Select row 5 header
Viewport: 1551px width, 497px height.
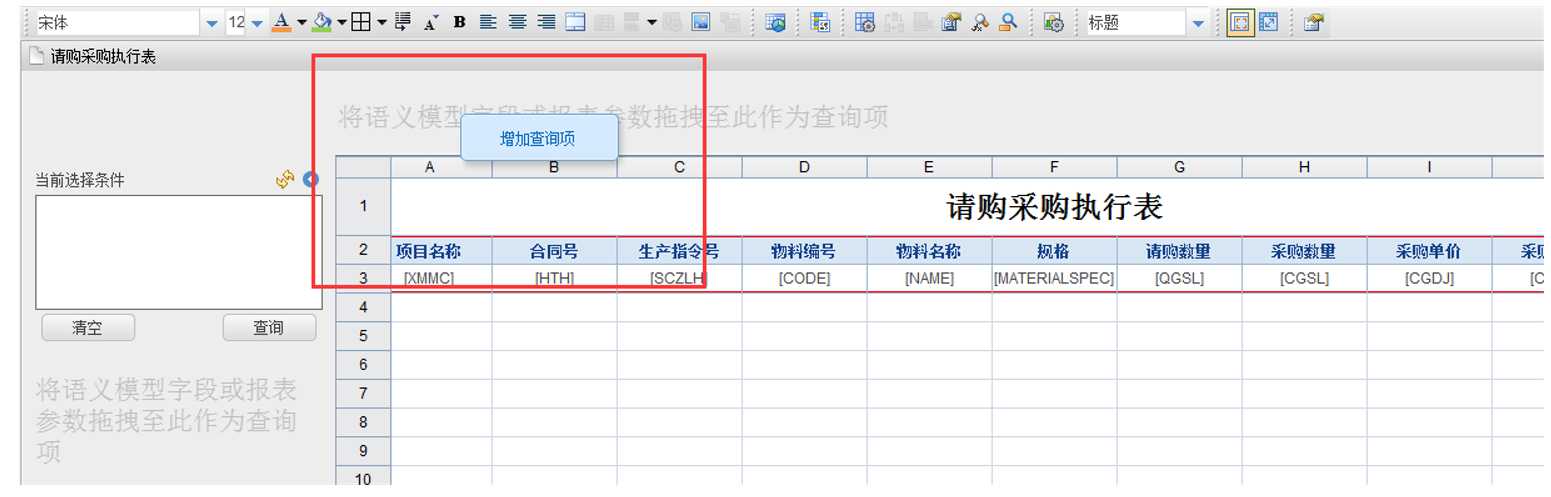point(363,336)
